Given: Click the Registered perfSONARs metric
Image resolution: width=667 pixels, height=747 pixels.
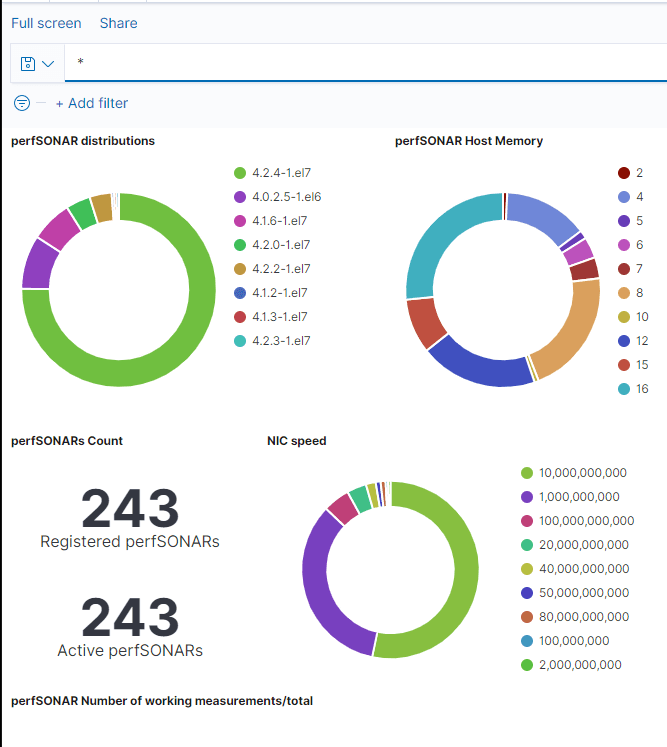Looking at the screenshot, I should click(x=130, y=518).
